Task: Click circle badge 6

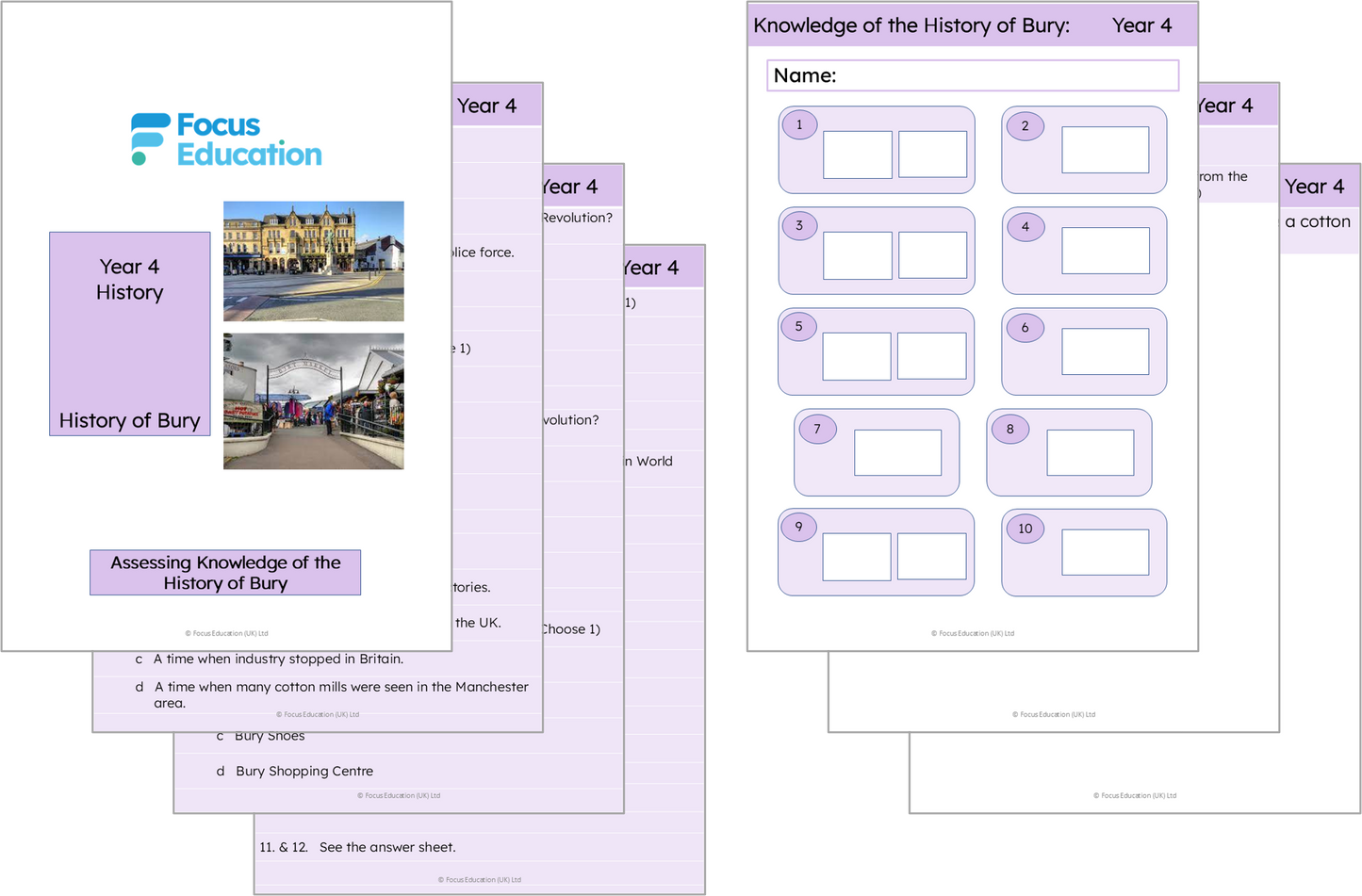Action: 1026,327
